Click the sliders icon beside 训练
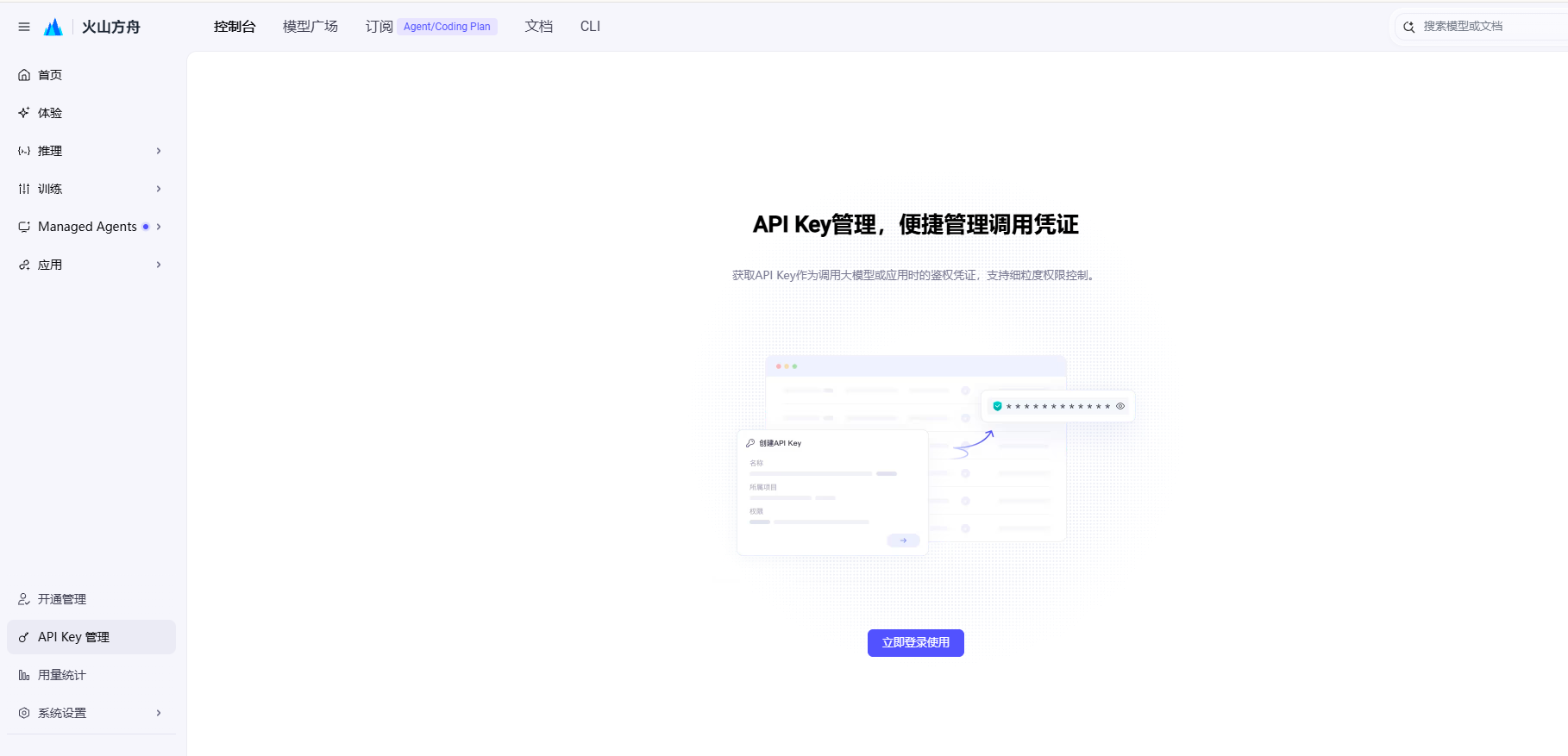Viewport: 1568px width, 756px height. [x=24, y=189]
